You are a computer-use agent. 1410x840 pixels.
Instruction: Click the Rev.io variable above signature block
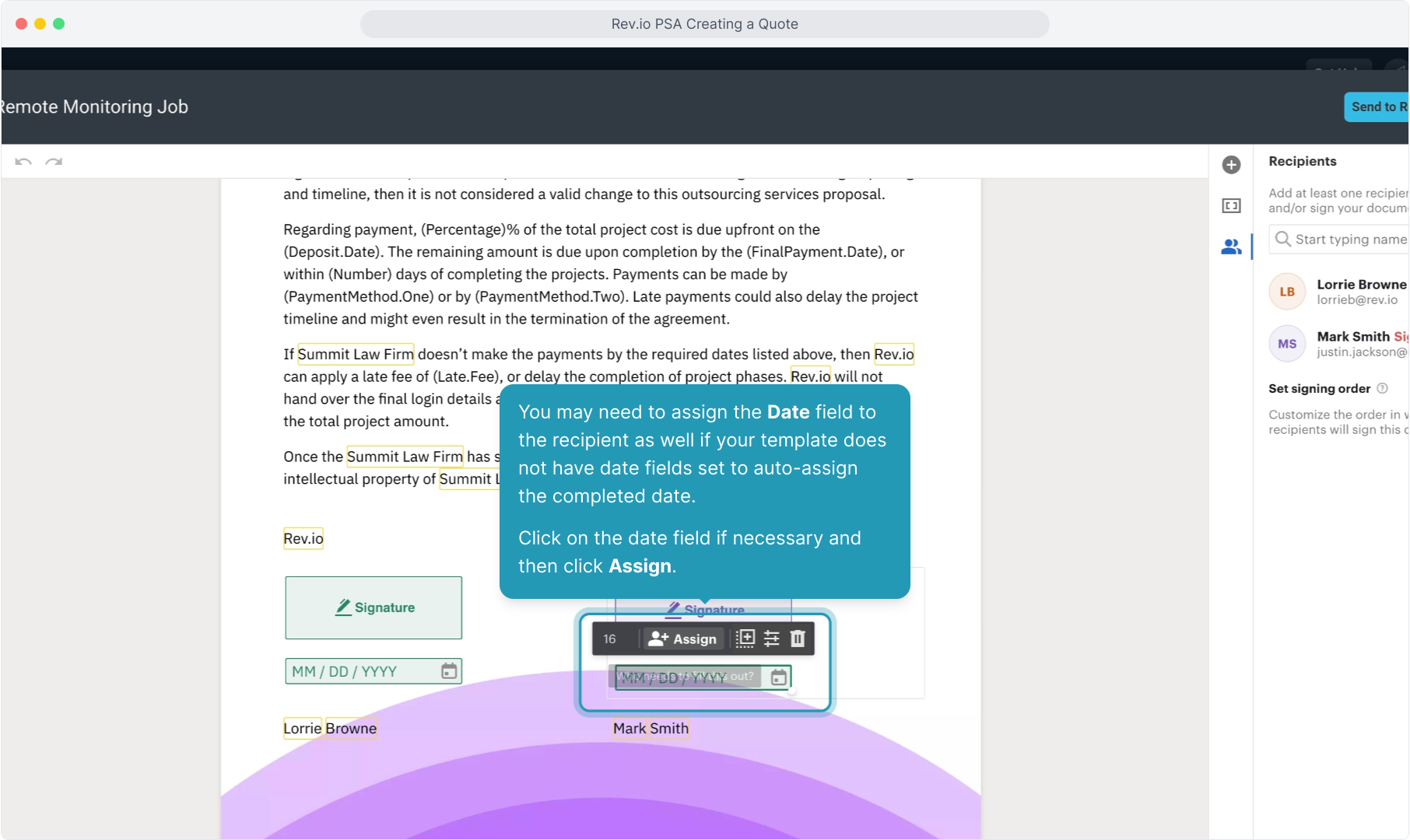pyautogui.click(x=303, y=538)
